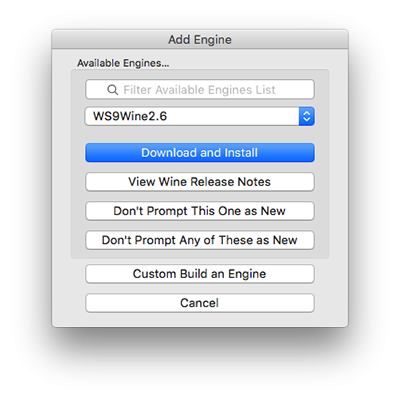Show release notes for this Wine version
The height and width of the screenshot is (400, 400).
coord(200,182)
